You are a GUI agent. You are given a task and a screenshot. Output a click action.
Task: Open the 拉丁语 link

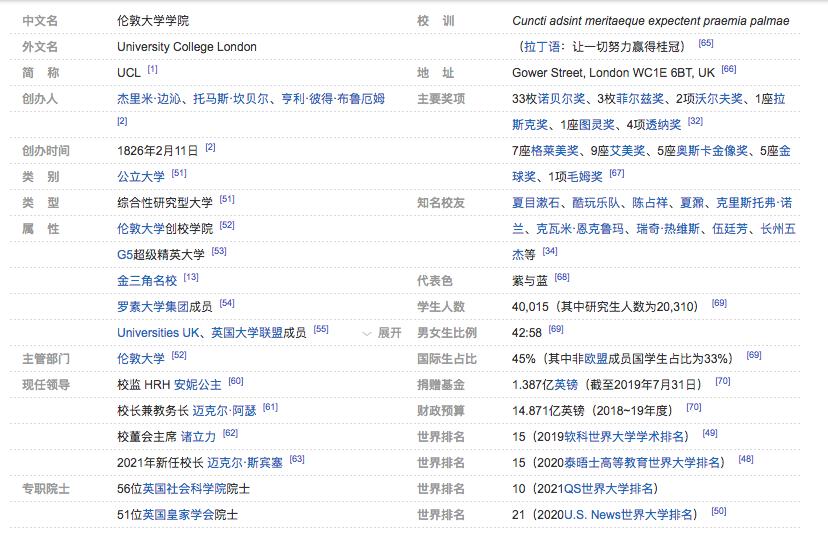[542, 46]
